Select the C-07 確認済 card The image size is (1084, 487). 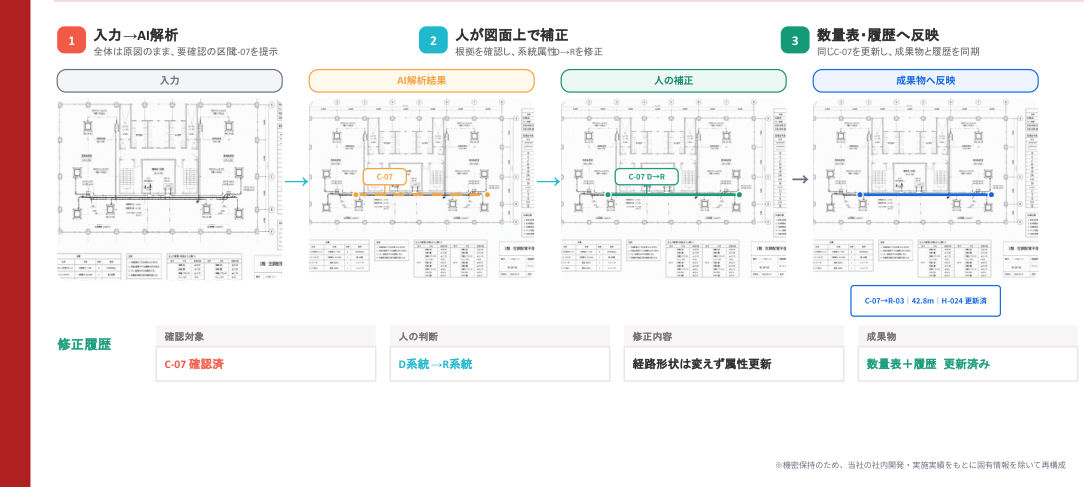[265, 364]
